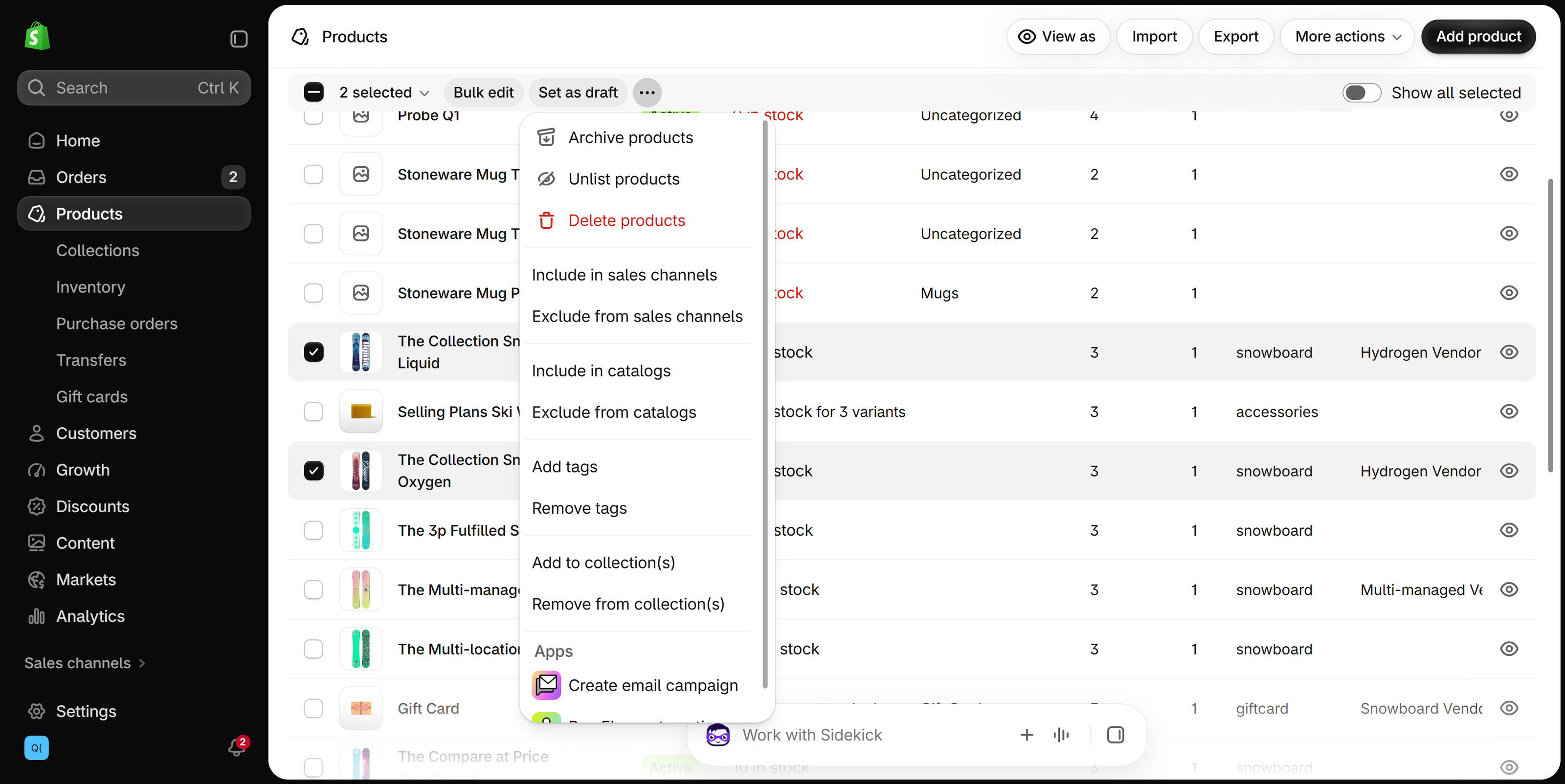This screenshot has width=1565, height=784.
Task: Open the three-dots bulk actions button
Action: pos(647,92)
